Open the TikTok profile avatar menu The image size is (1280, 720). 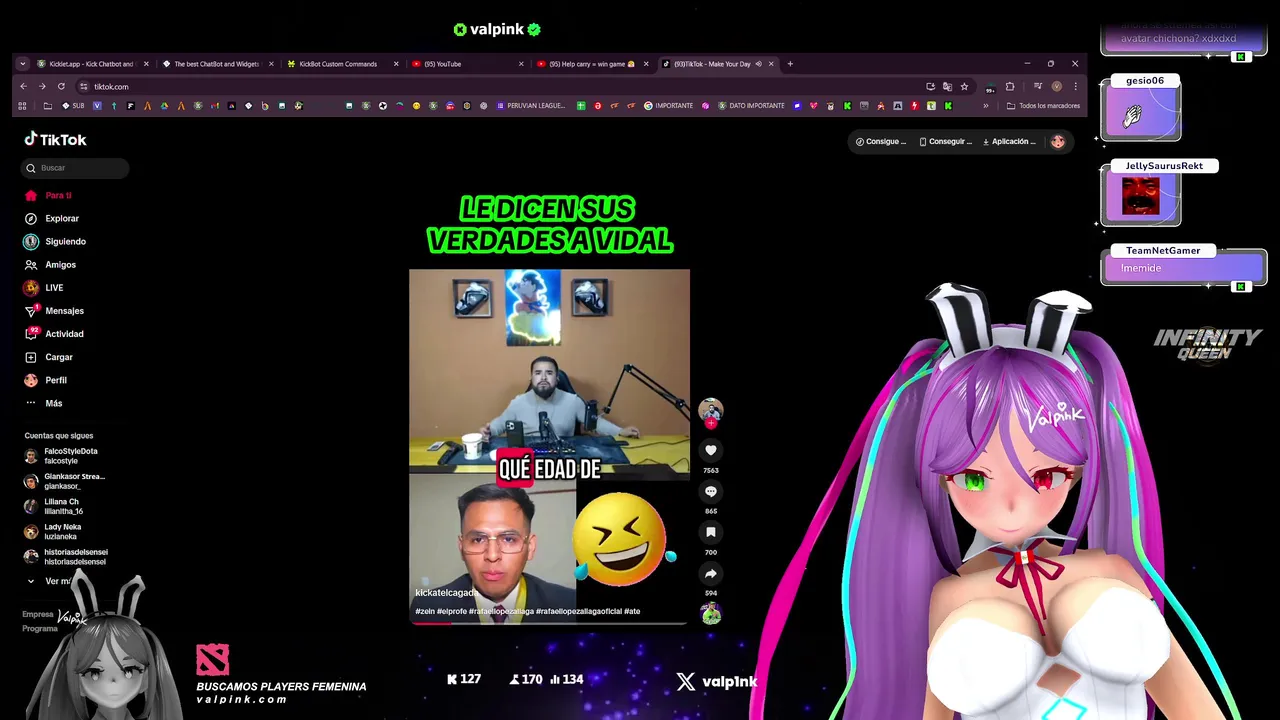point(1058,141)
